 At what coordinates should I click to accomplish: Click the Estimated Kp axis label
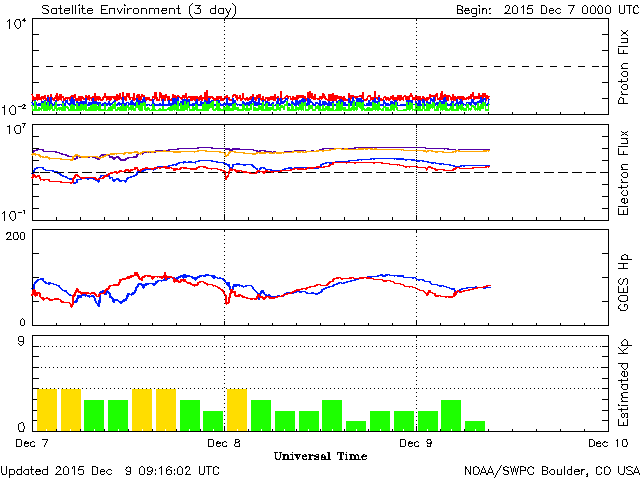[624, 382]
